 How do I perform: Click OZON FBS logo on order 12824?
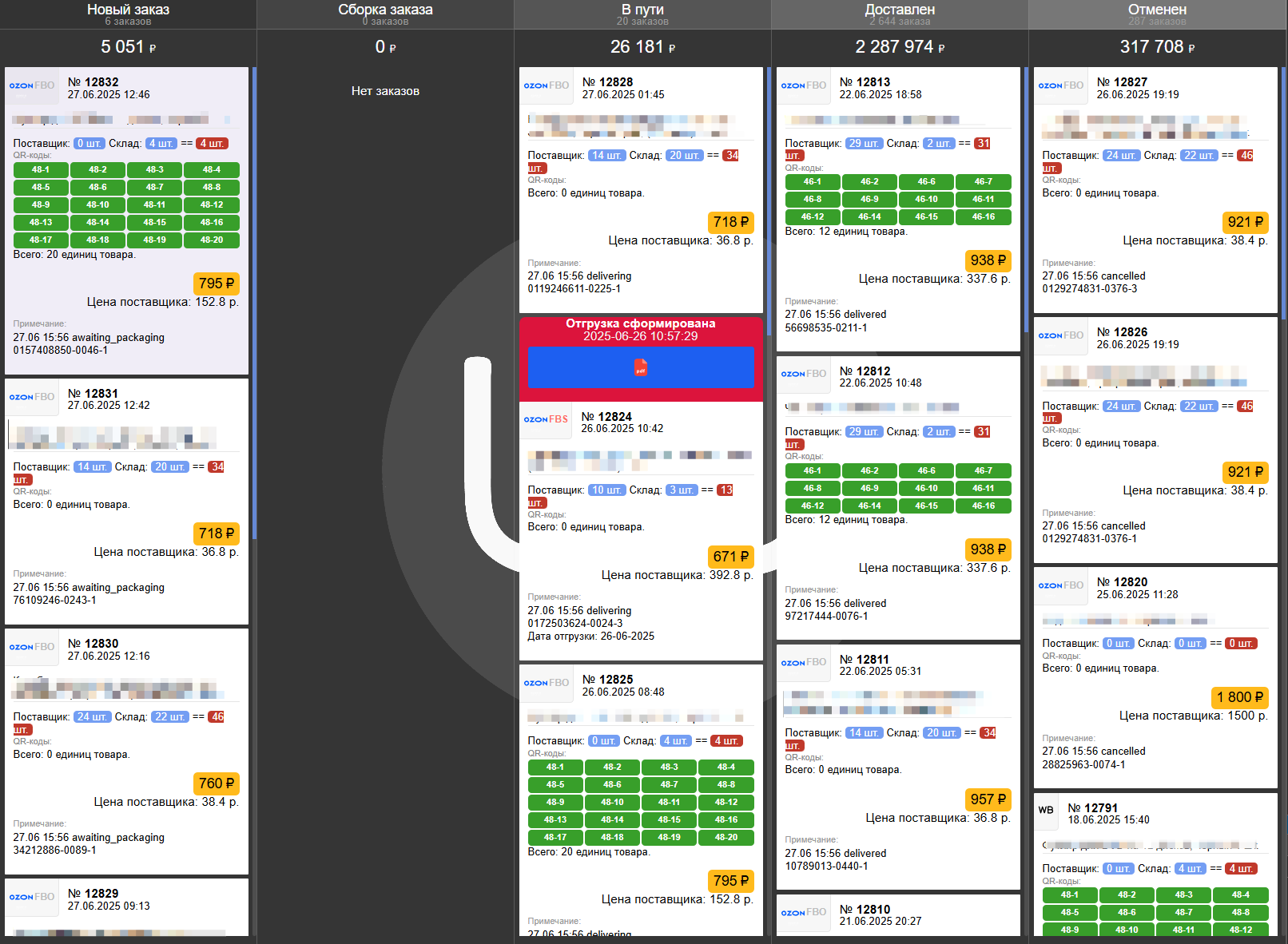click(546, 419)
